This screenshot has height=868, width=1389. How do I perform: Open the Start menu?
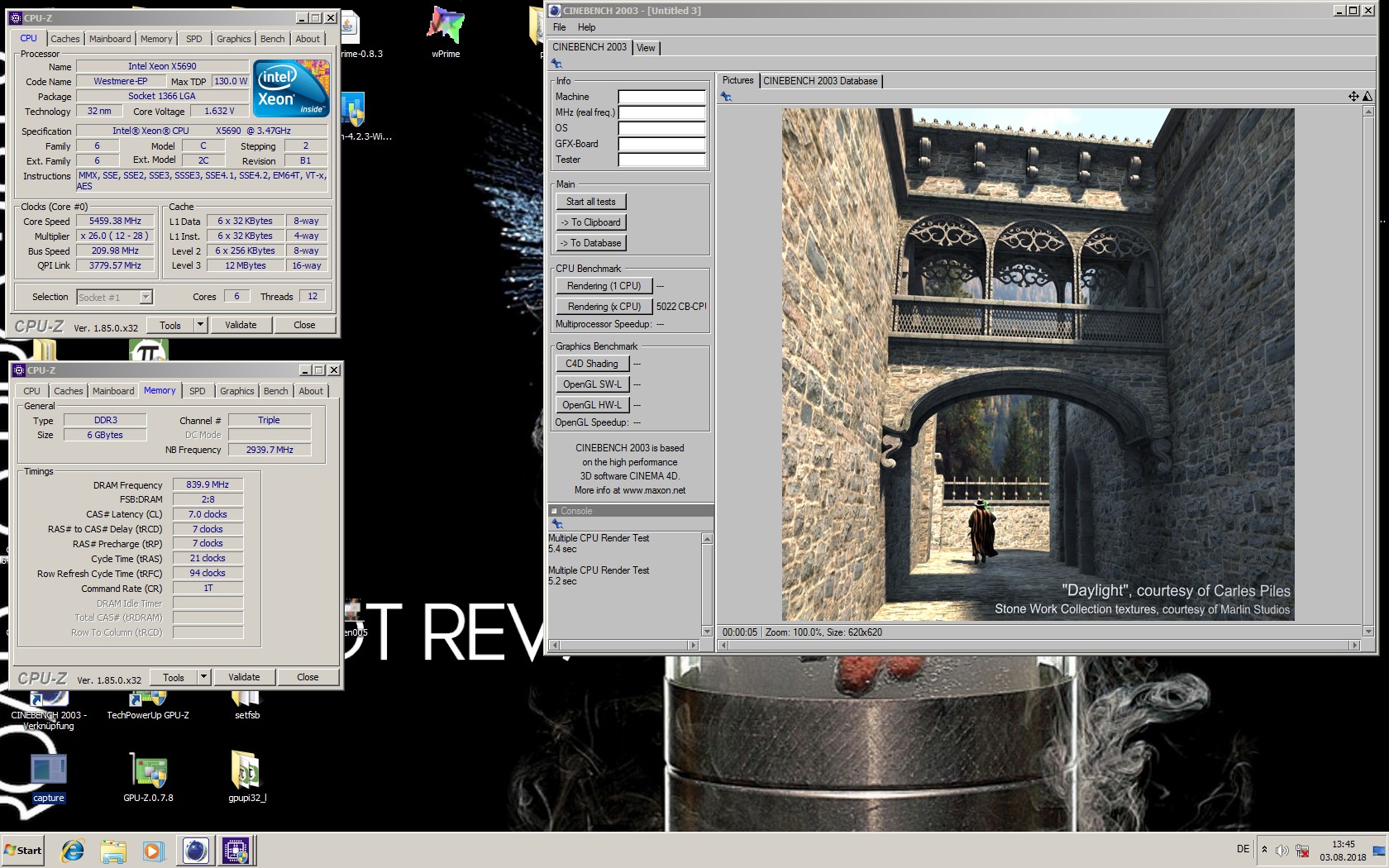click(x=22, y=850)
